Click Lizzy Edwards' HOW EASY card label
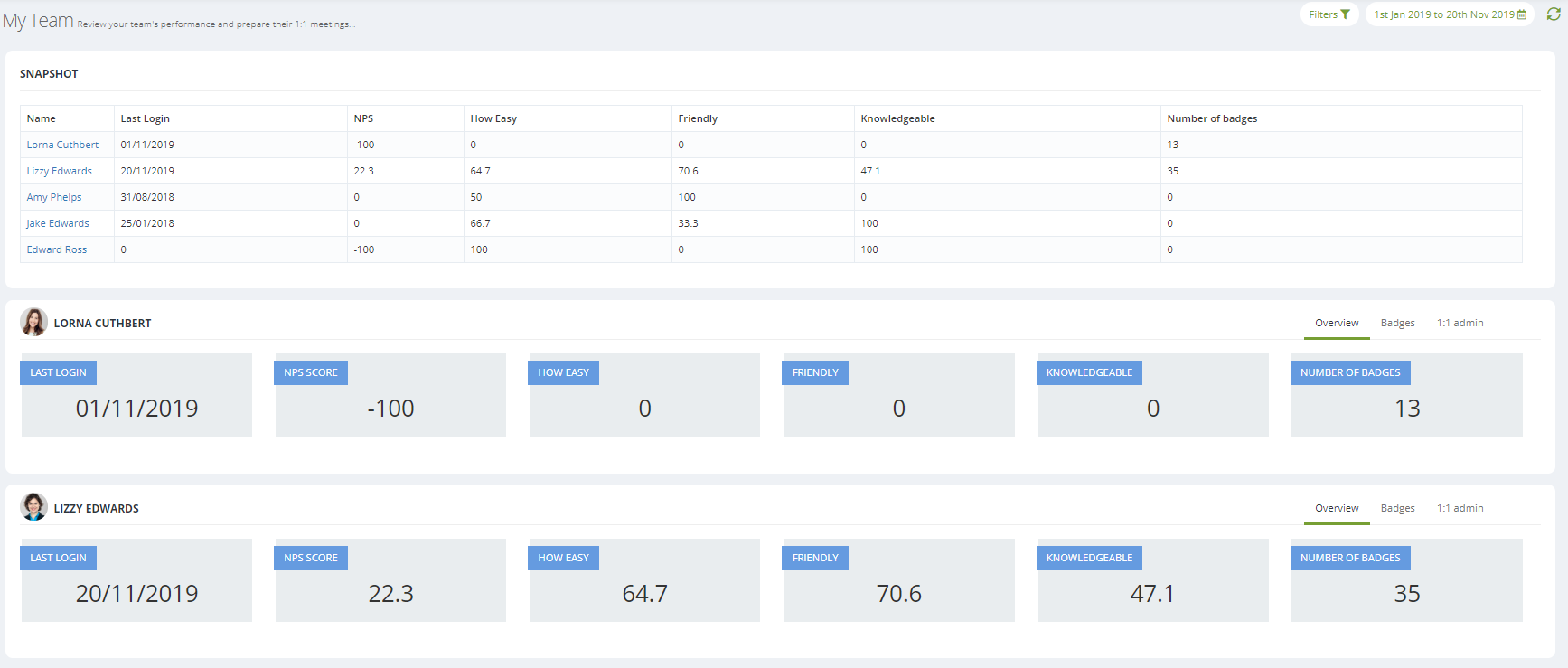 tap(563, 558)
